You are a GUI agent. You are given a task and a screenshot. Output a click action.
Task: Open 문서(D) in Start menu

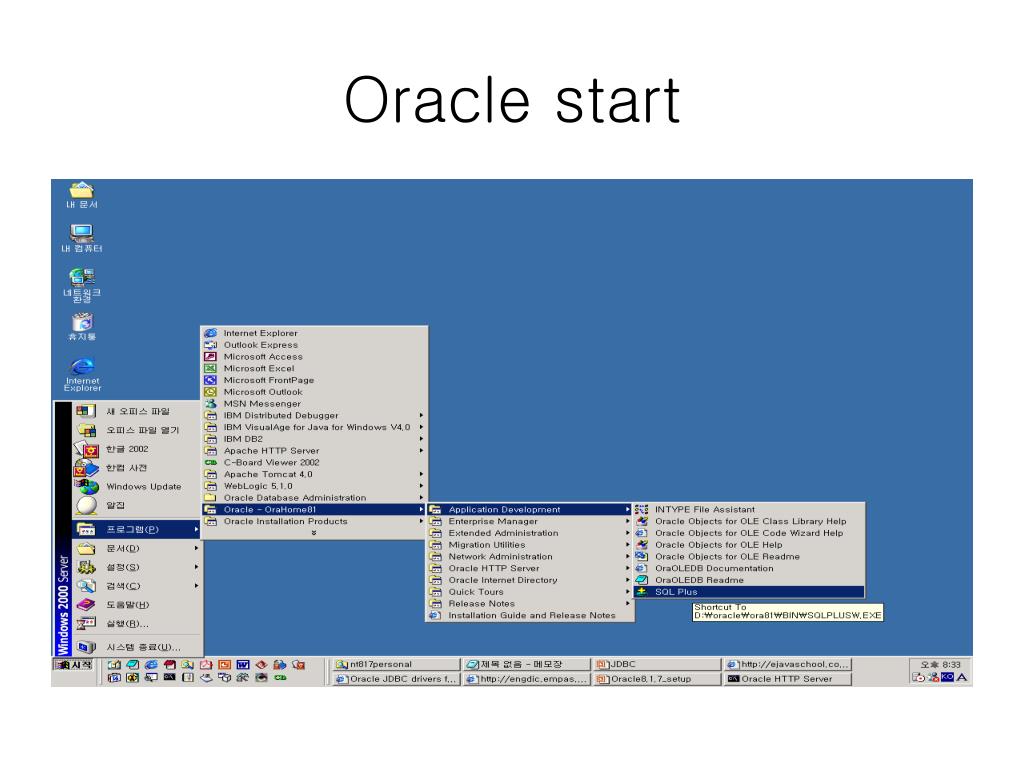click(x=136, y=549)
